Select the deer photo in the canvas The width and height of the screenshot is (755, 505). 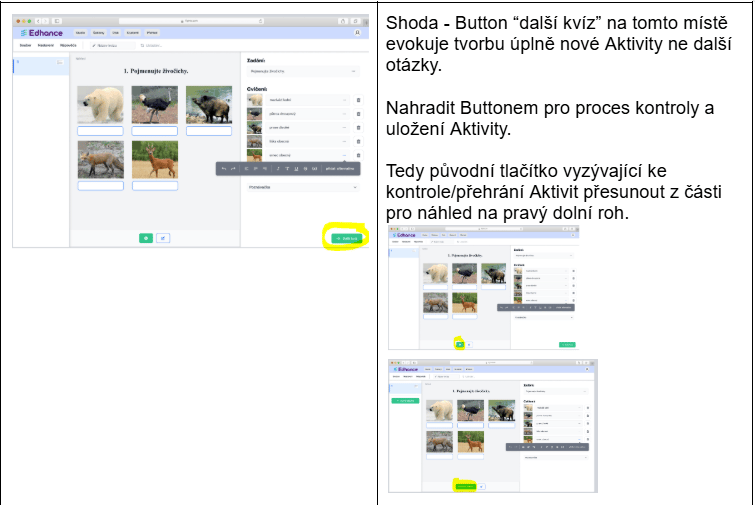pyautogui.click(x=155, y=160)
